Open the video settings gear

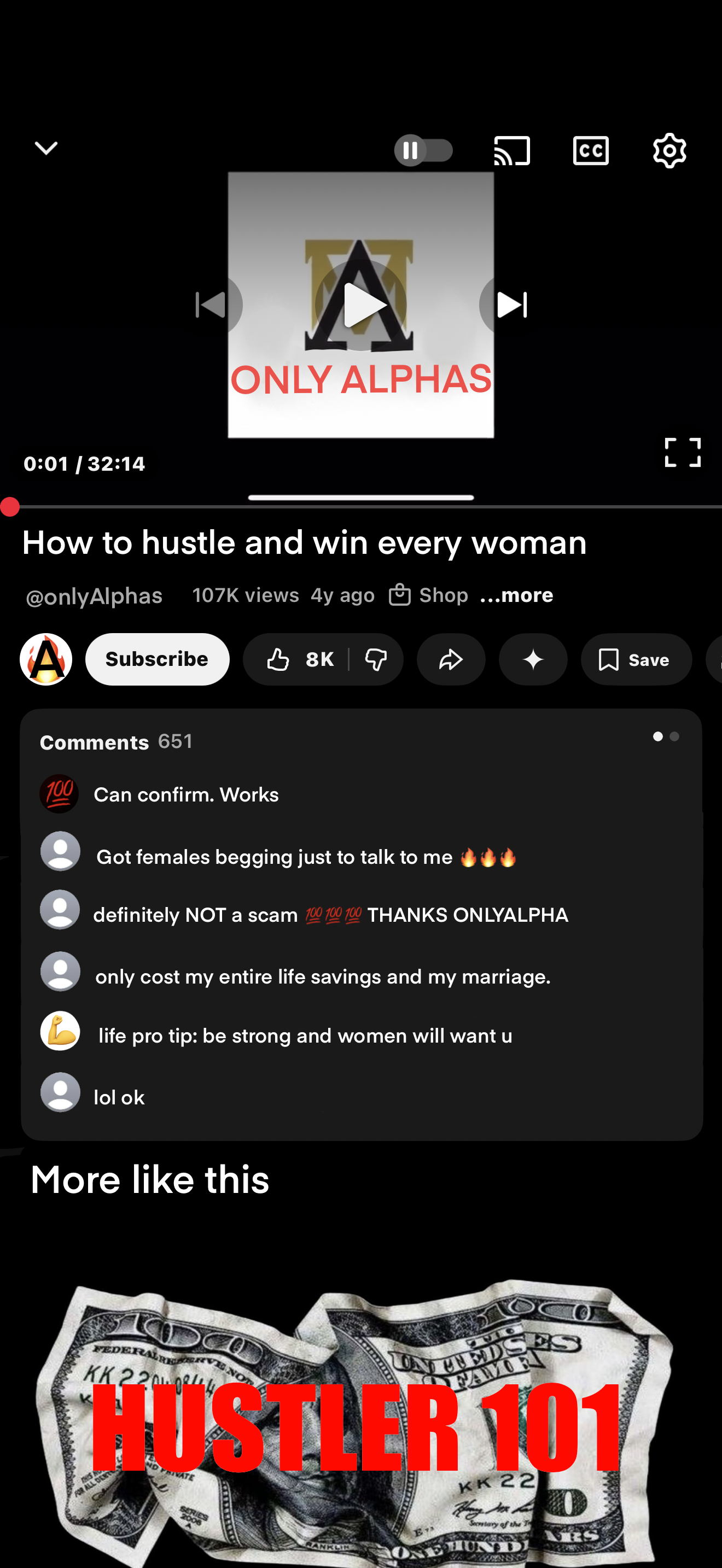coord(669,150)
